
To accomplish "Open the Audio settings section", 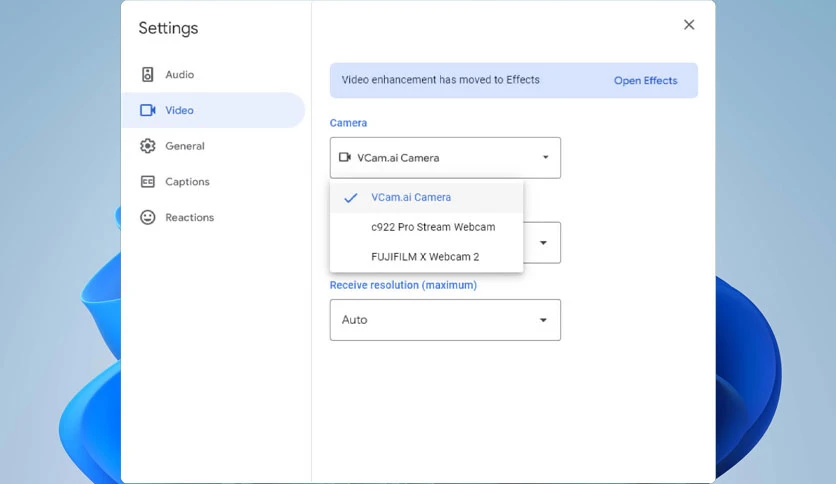I will (x=213, y=75).
